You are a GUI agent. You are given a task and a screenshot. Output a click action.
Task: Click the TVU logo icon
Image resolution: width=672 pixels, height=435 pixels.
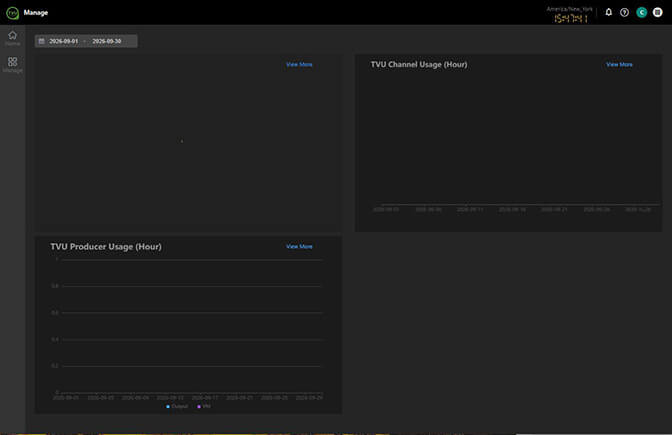(12, 13)
